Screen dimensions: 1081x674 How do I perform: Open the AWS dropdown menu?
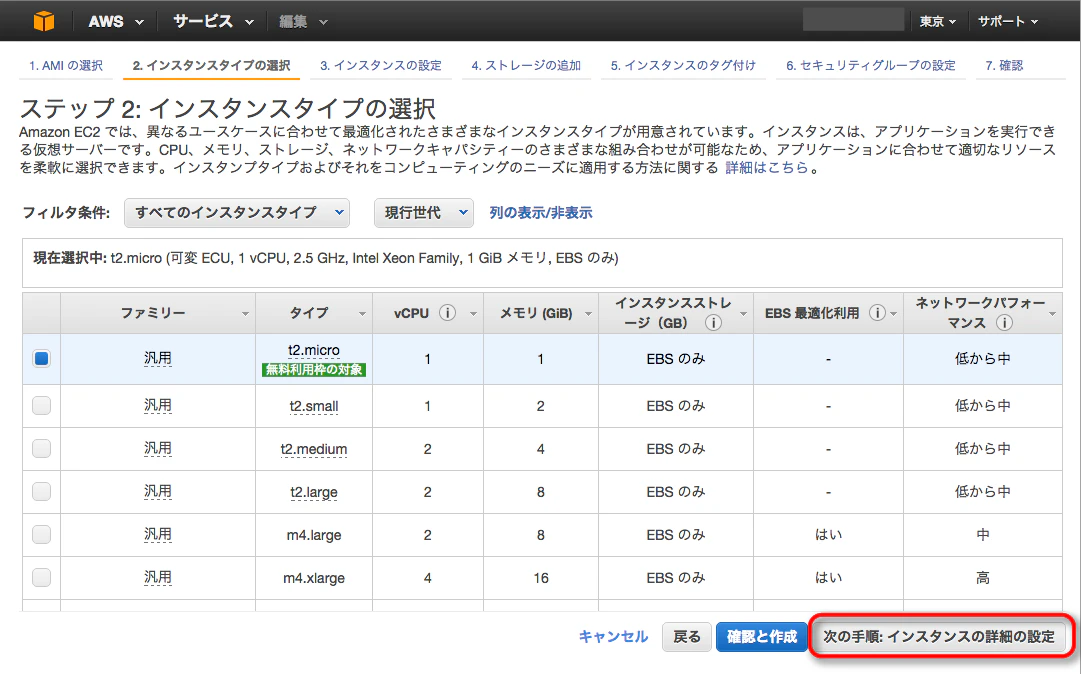[116, 21]
